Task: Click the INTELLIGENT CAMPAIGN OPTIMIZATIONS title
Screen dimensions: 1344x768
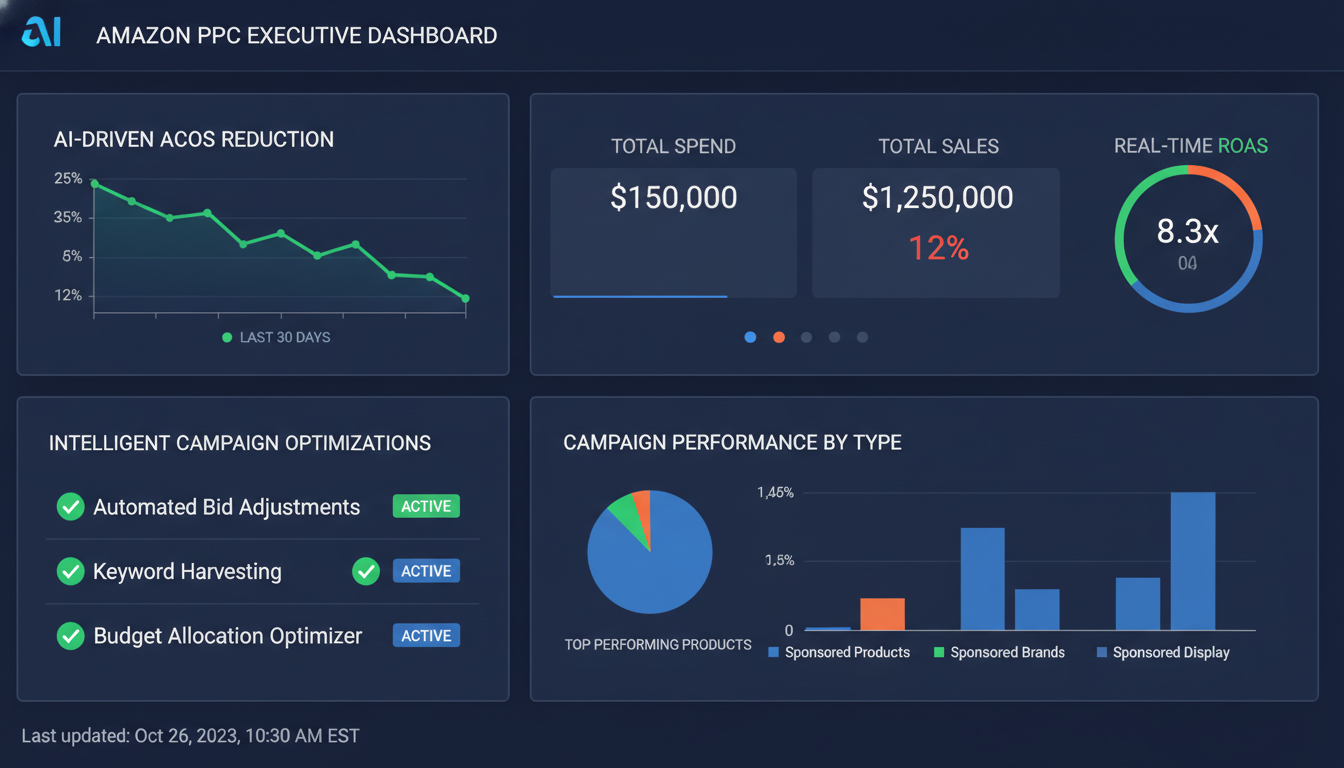Action: pyautogui.click(x=240, y=442)
